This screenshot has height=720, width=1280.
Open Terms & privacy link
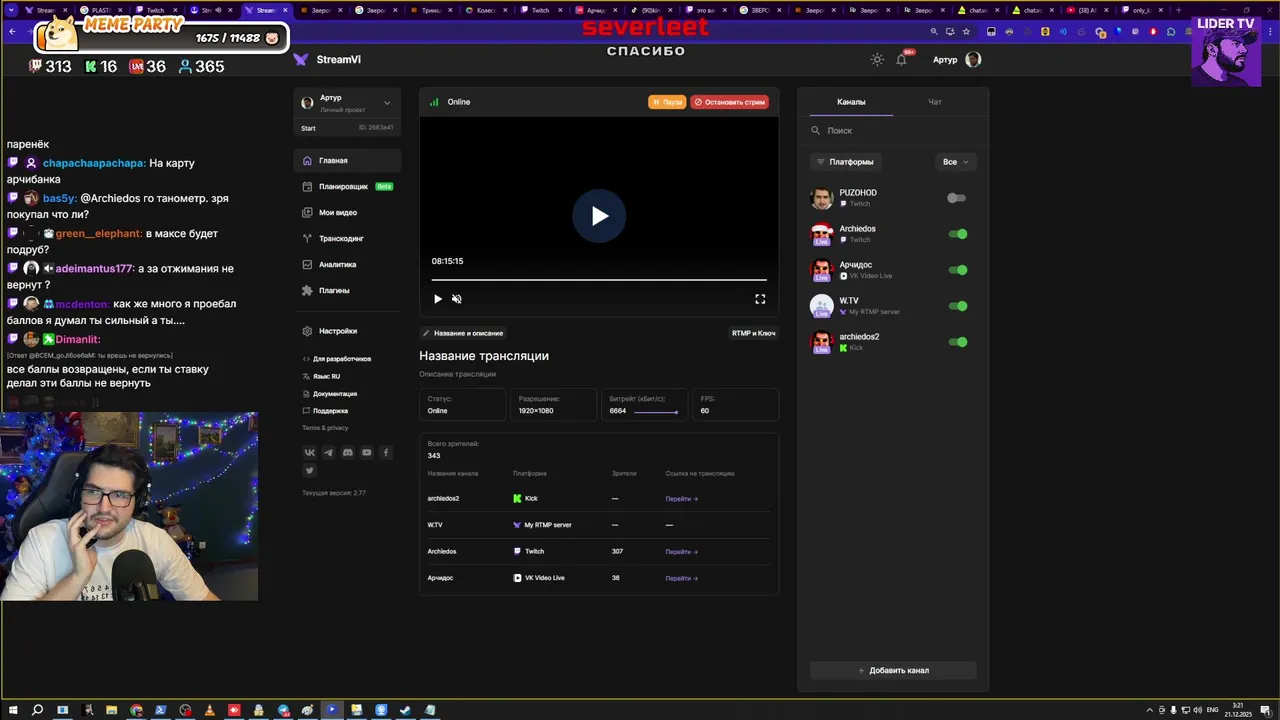coord(325,427)
